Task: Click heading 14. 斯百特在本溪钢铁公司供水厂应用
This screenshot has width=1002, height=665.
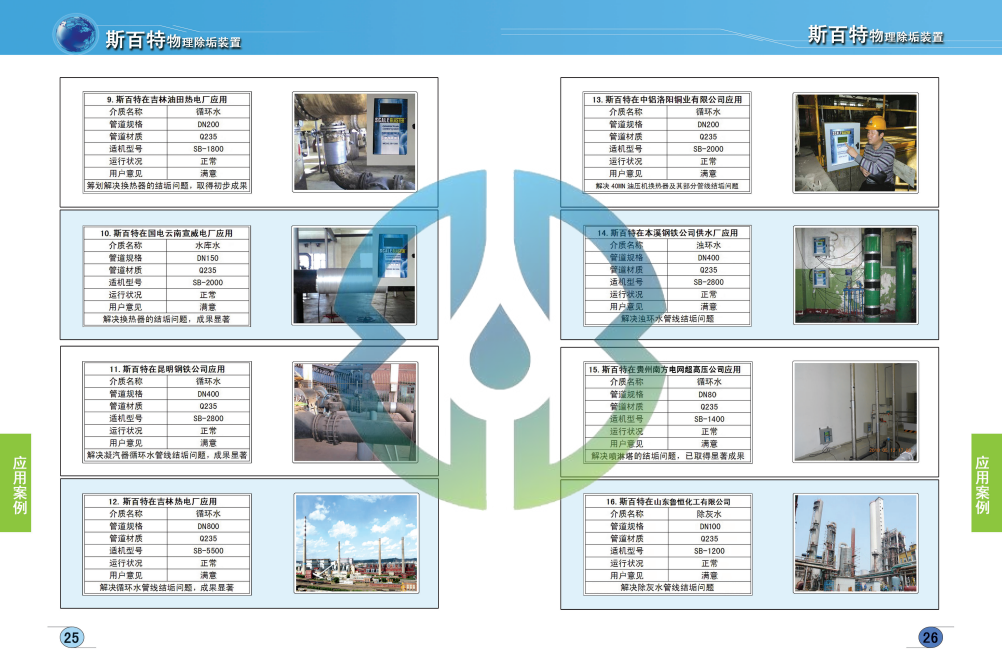Action: 667,233
